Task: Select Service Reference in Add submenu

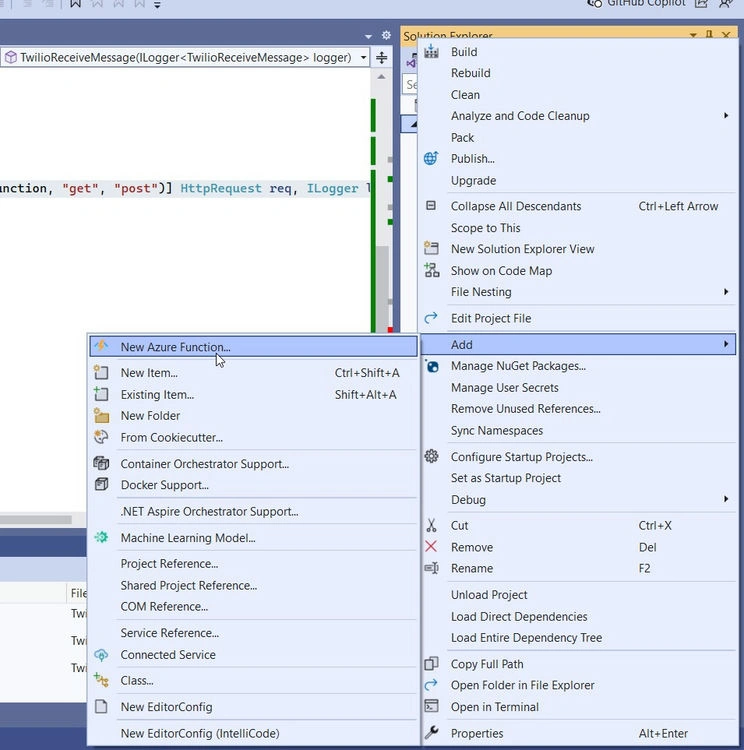Action: point(169,633)
